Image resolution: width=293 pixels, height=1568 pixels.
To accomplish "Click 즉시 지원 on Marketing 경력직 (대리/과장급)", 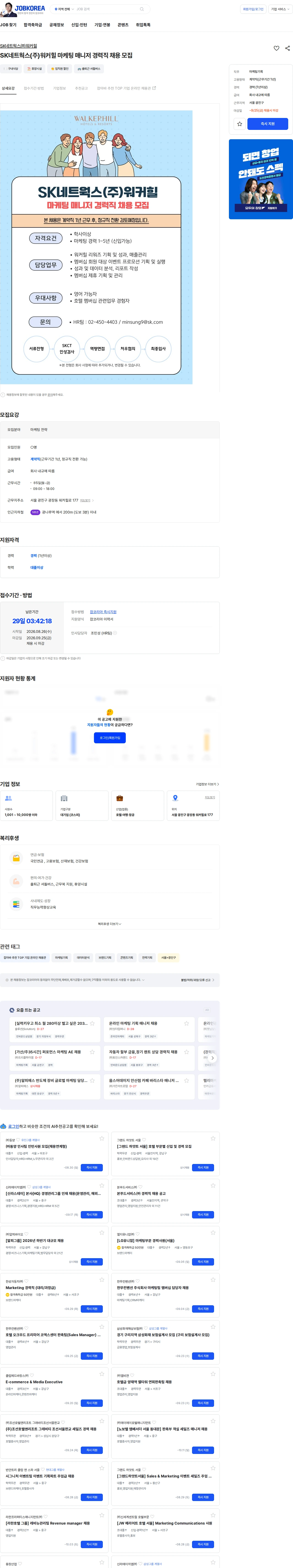I will point(92,1309).
